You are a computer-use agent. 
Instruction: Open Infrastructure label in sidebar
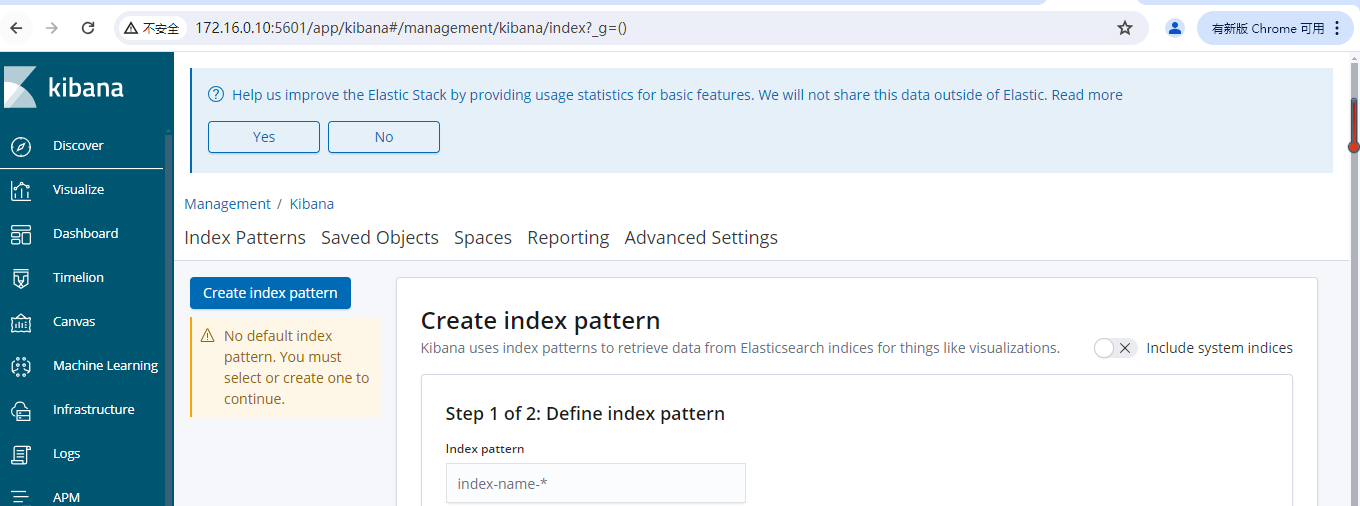[x=93, y=410]
